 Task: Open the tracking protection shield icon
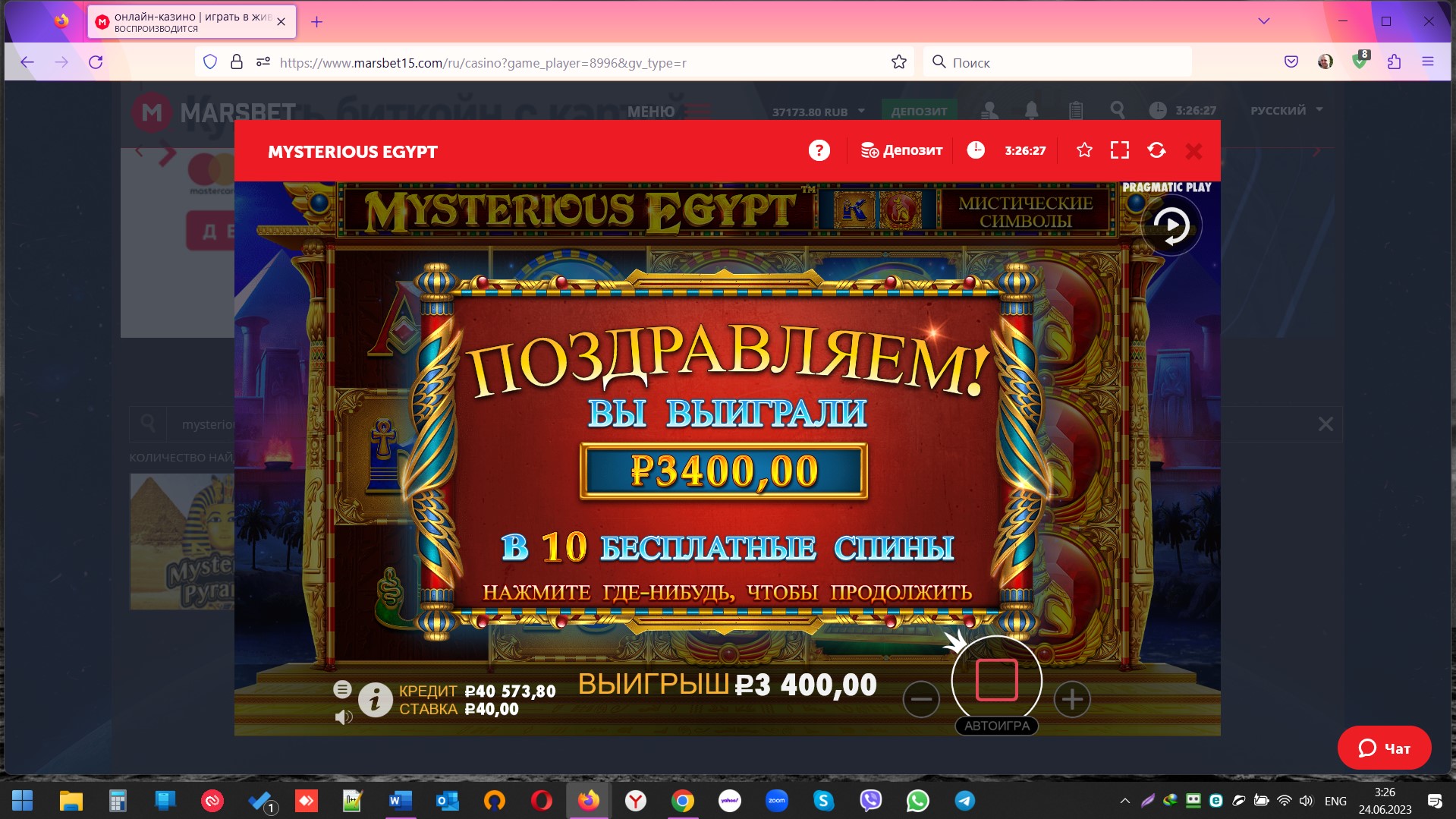click(x=210, y=62)
